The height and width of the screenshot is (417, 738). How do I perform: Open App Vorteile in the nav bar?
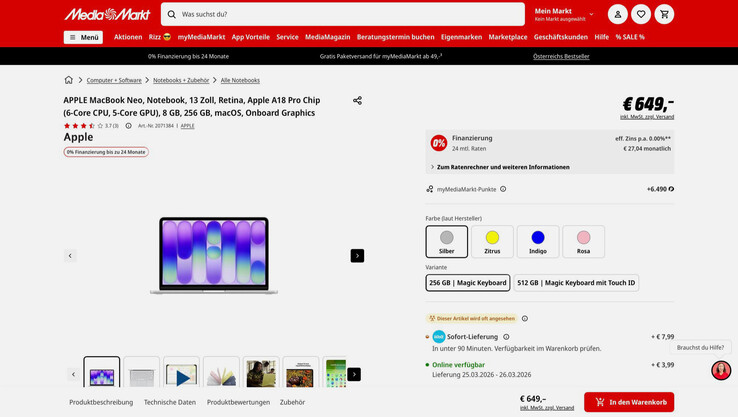(251, 37)
